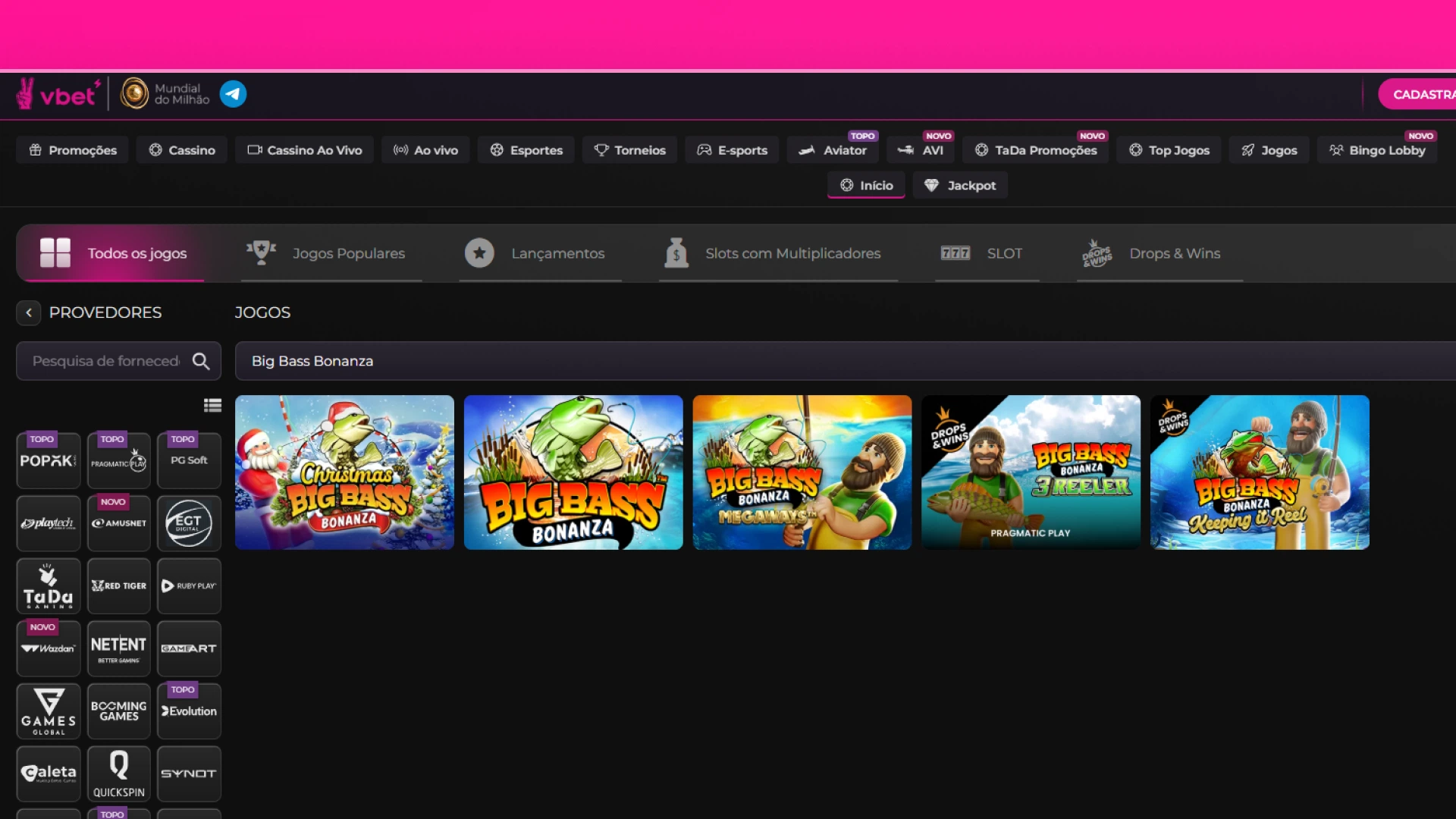This screenshot has width=1456, height=819.
Task: Toggle providers list view icon
Action: coord(212,406)
